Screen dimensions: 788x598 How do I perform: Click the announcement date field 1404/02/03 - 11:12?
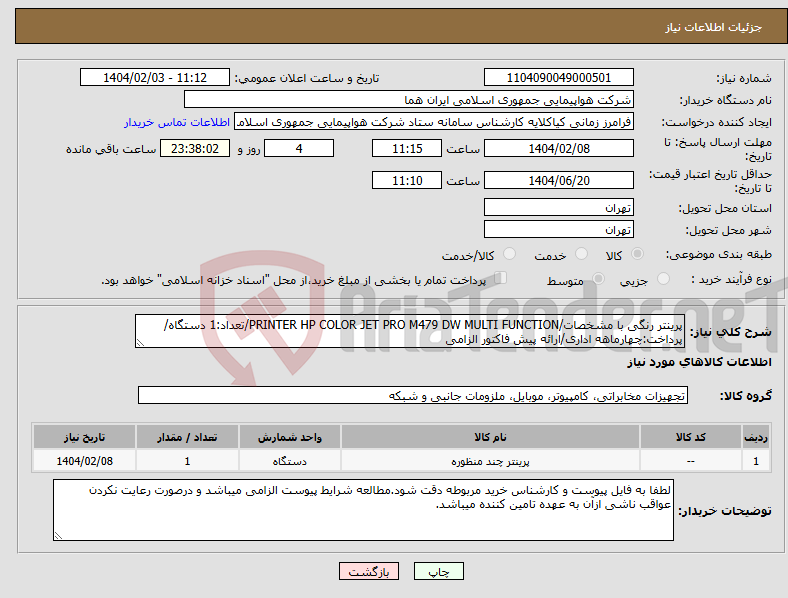[155, 77]
